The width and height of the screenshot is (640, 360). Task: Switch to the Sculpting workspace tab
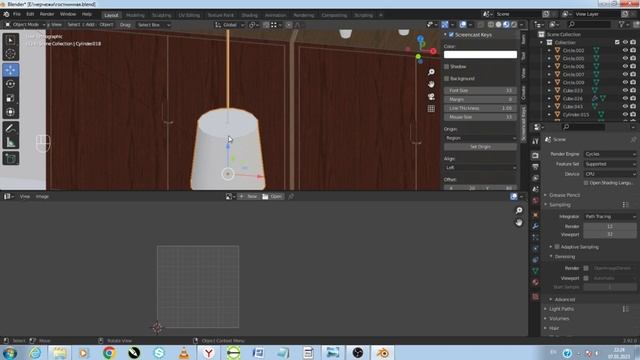161,15
